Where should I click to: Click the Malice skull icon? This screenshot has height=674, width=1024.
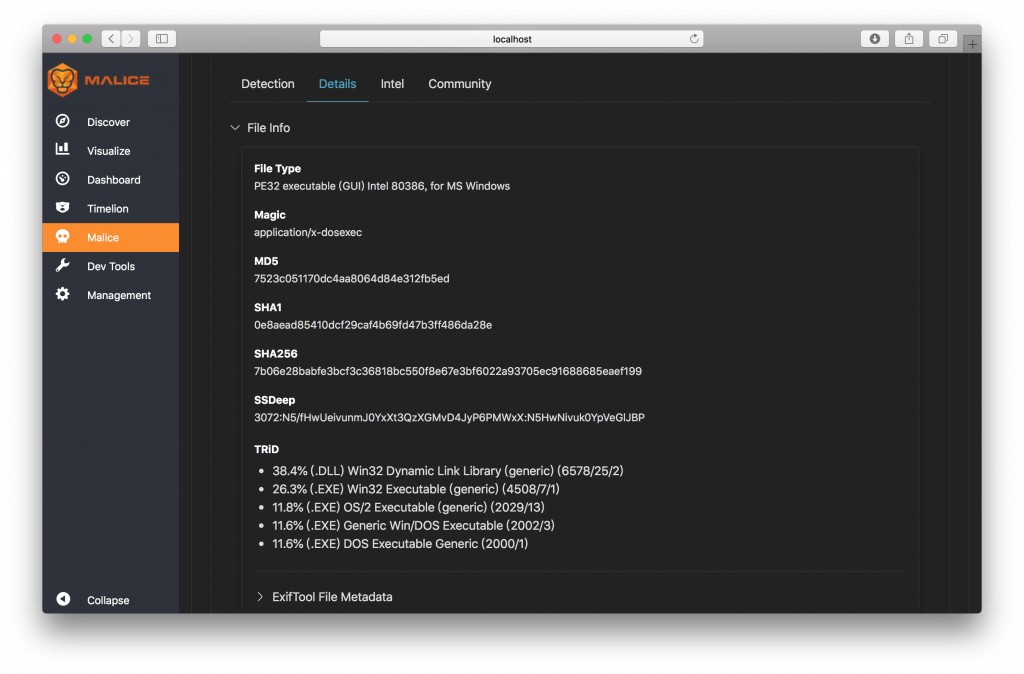click(63, 236)
